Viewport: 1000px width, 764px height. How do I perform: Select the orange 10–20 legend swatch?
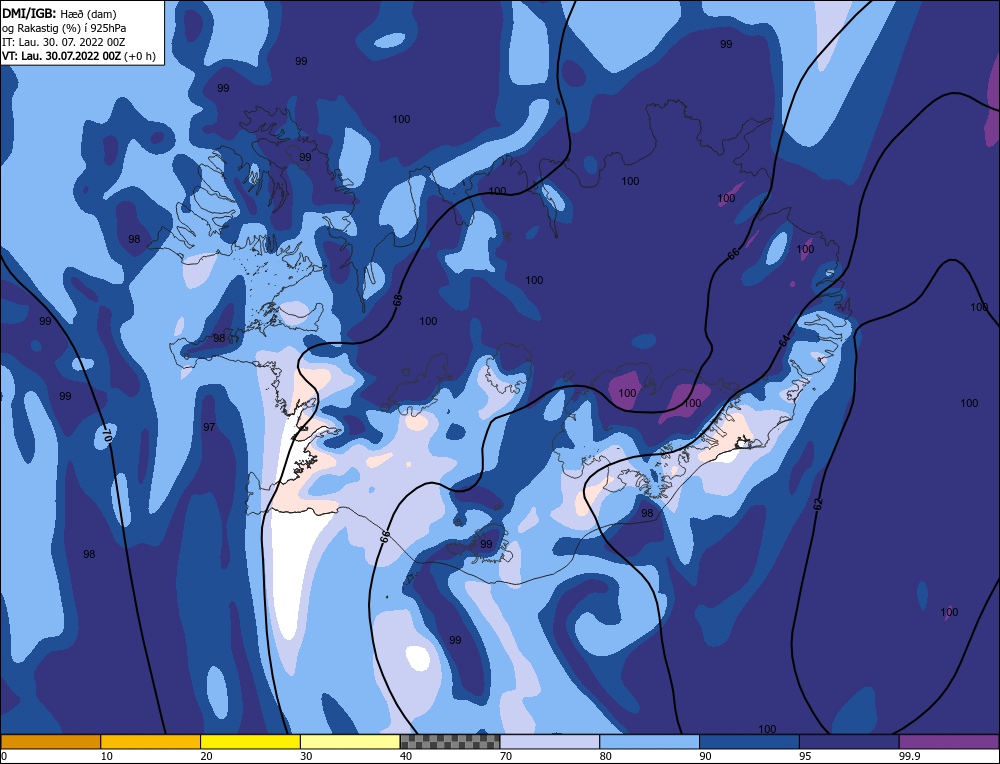(151, 741)
